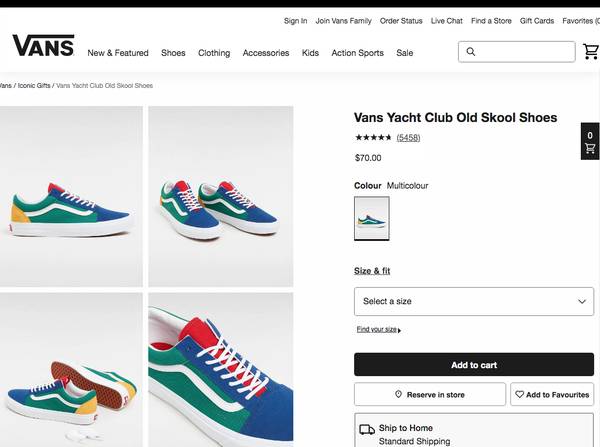
Task: Click the location pin for Reserve in store
Action: coord(398,395)
